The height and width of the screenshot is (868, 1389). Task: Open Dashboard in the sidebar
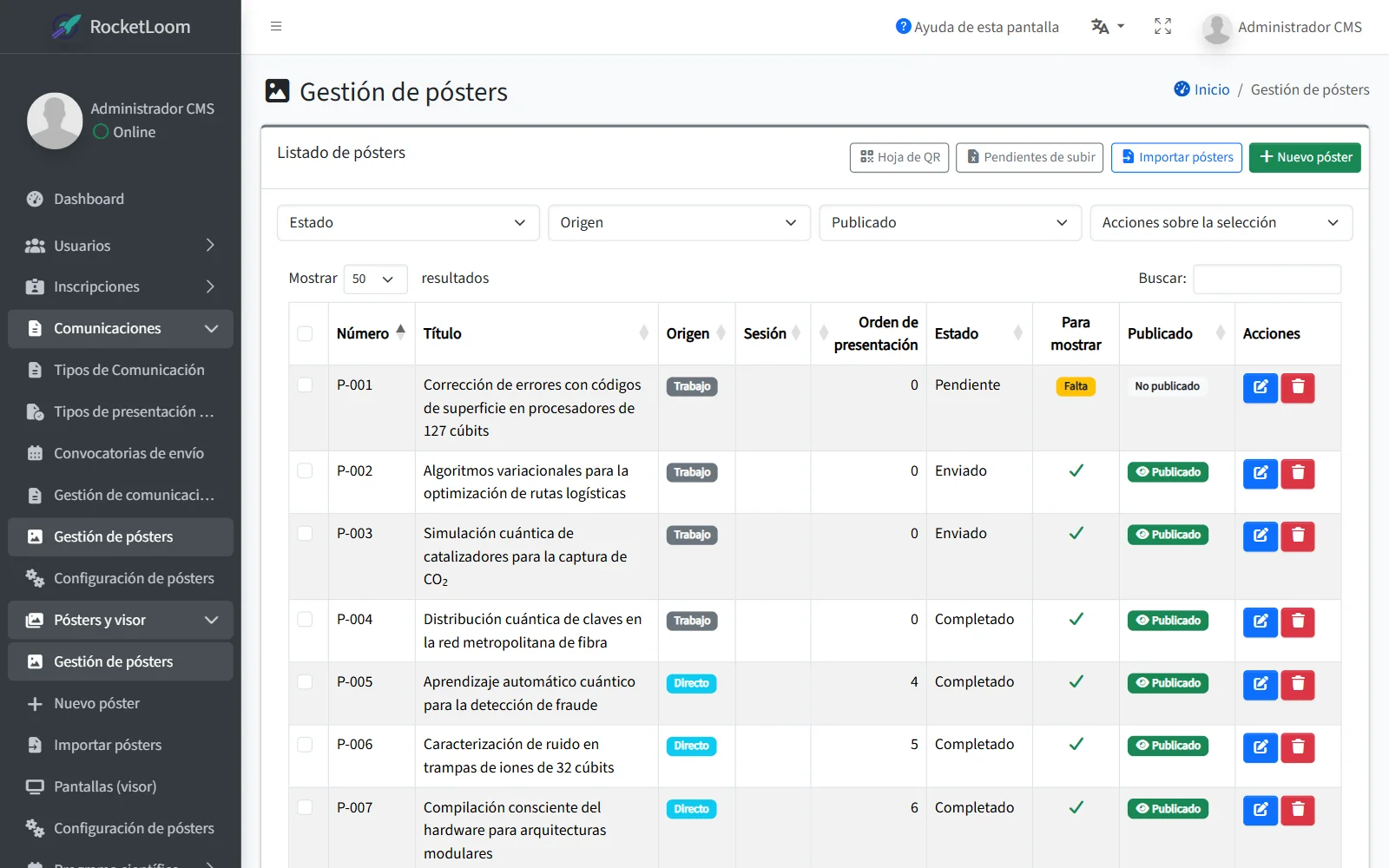point(89,199)
